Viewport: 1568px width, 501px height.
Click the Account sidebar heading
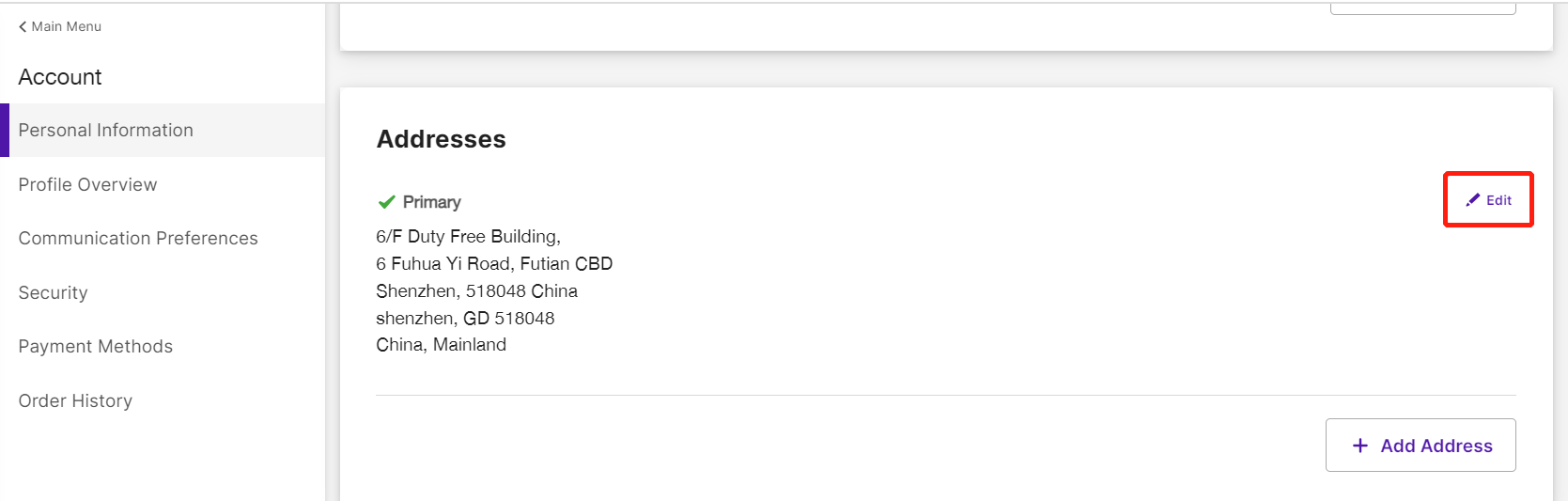(60, 77)
